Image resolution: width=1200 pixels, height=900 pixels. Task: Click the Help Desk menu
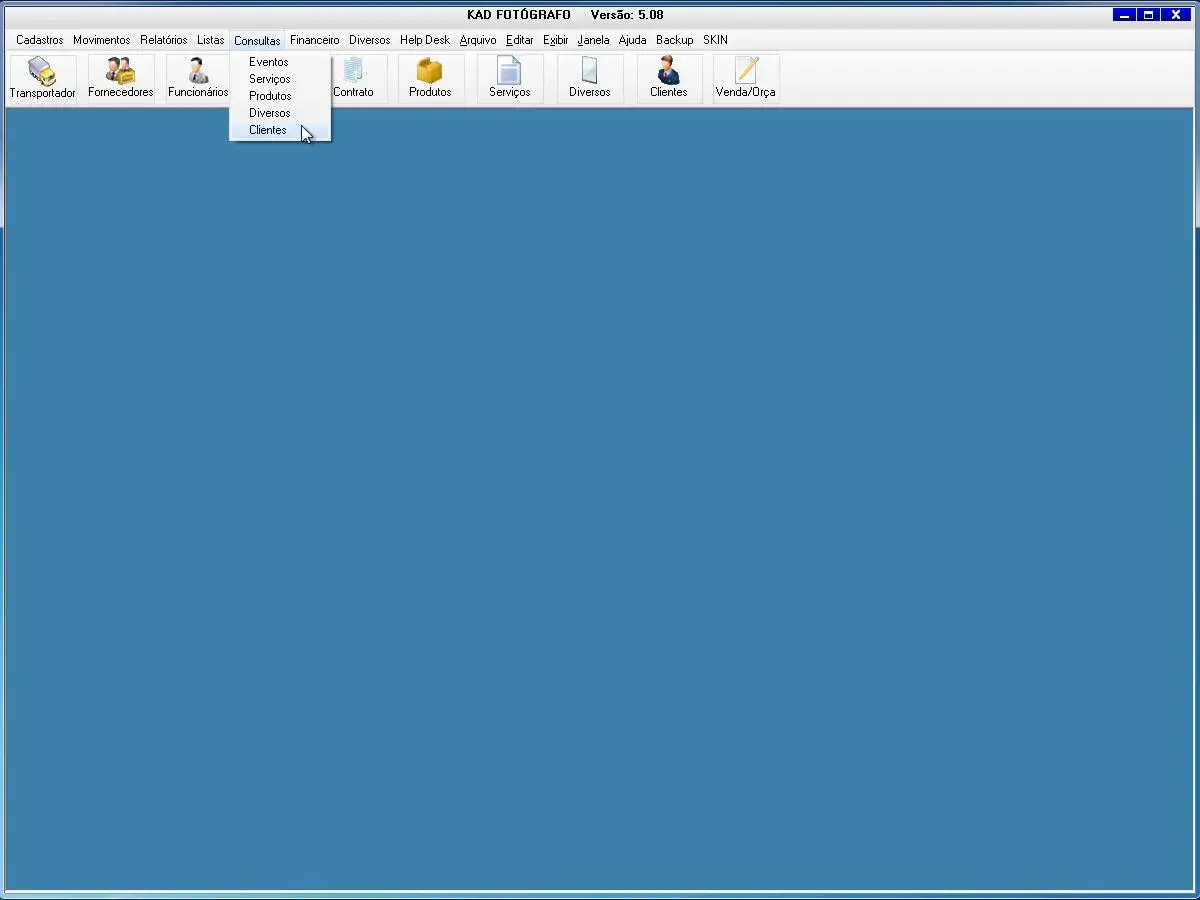pos(425,40)
